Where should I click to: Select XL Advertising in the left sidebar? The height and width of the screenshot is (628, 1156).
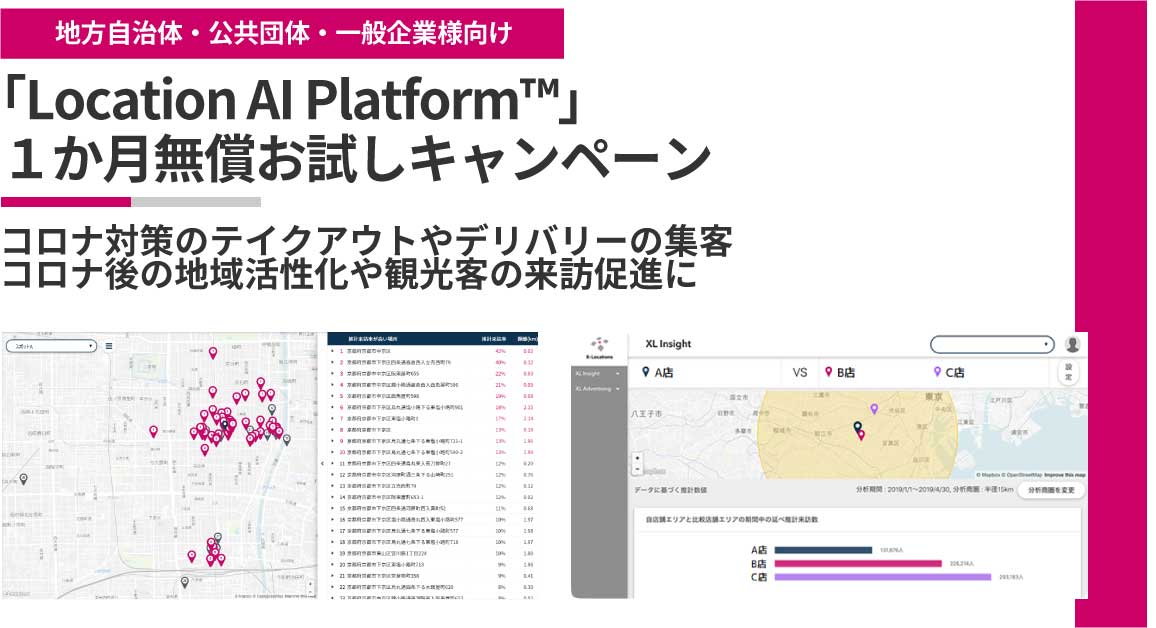[x=597, y=388]
